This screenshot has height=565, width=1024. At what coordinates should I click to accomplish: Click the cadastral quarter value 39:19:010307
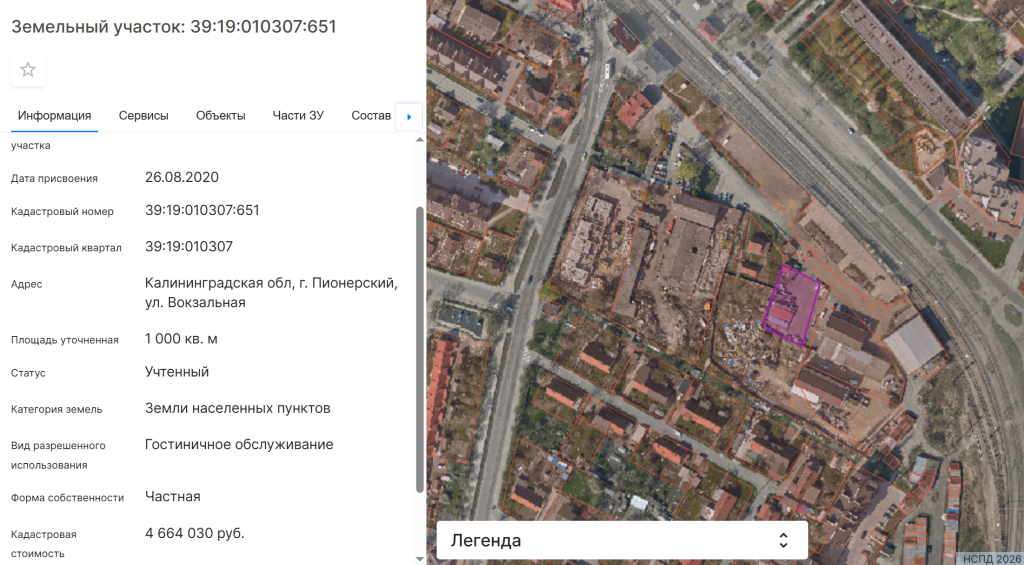point(189,247)
